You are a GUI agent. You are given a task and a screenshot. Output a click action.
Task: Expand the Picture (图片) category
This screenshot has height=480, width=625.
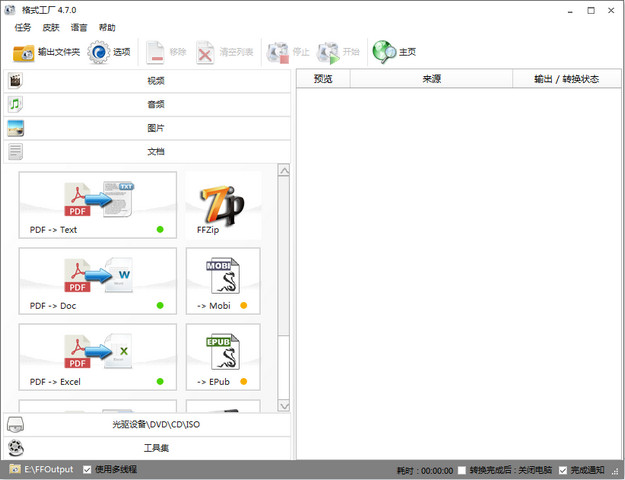[147, 128]
